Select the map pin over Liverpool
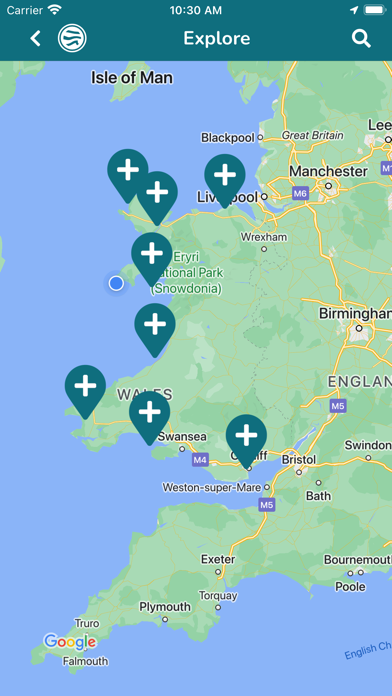The width and height of the screenshot is (392, 696). pyautogui.click(x=225, y=181)
